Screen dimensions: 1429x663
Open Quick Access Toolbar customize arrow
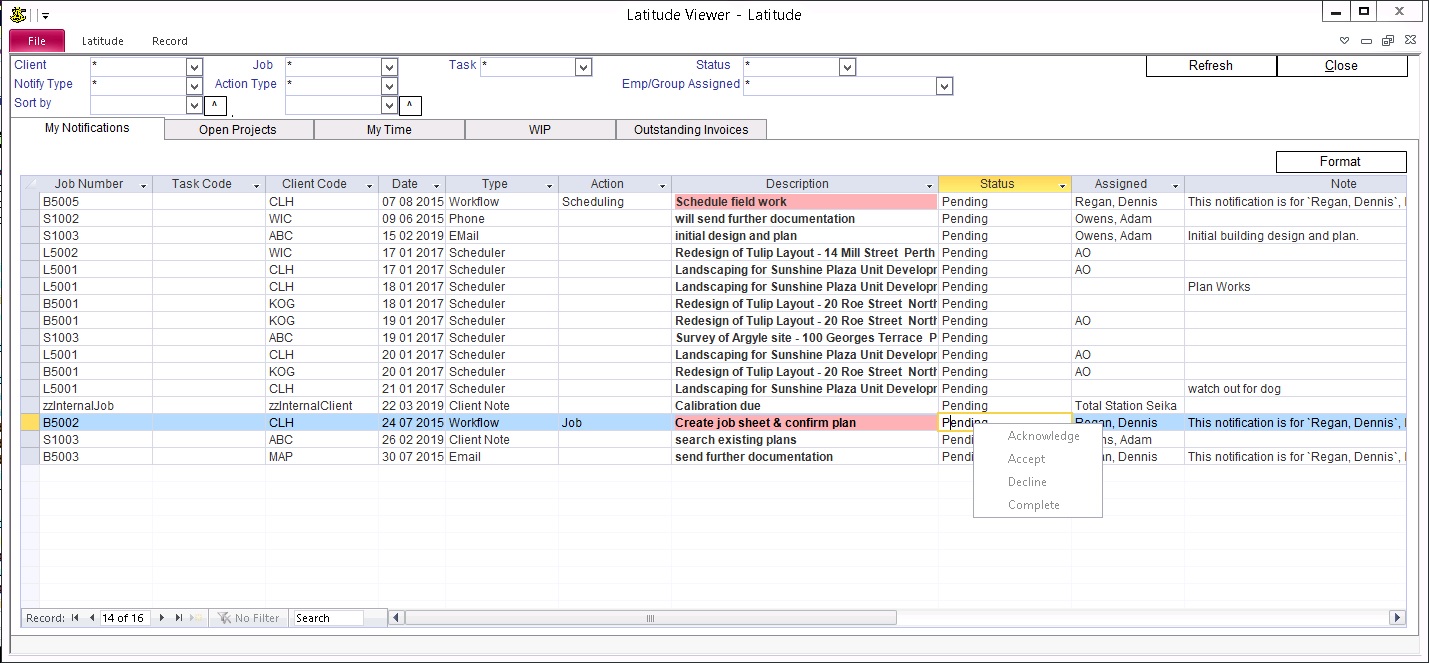click(46, 16)
